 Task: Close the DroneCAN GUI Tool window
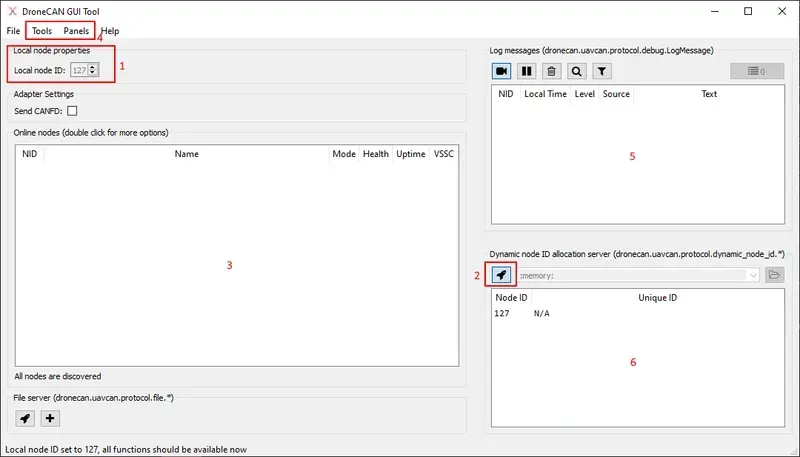(782, 11)
